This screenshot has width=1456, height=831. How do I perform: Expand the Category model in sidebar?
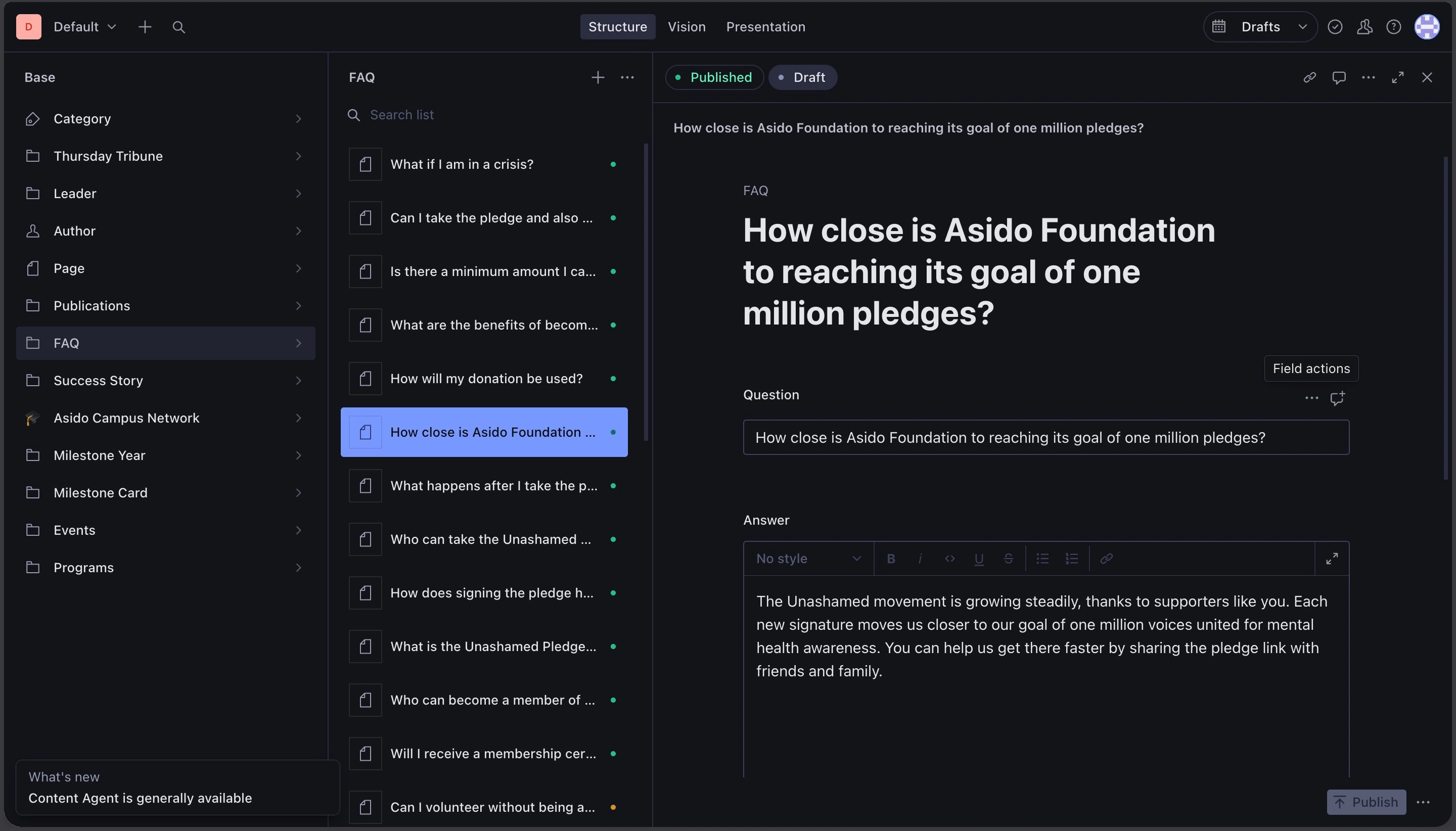pos(298,119)
